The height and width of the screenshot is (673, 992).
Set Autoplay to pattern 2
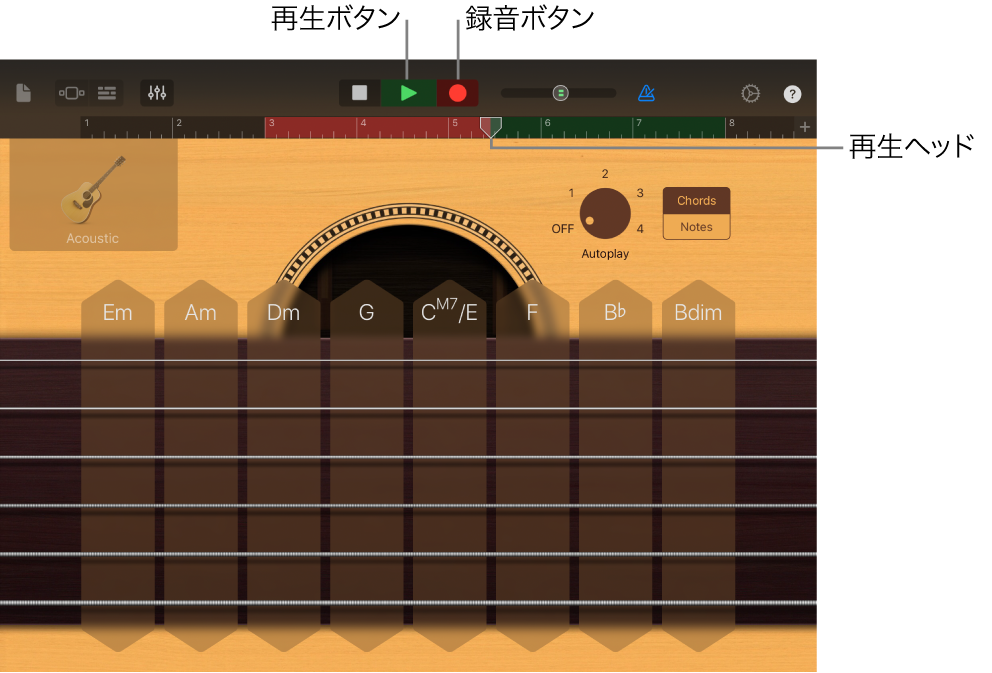pyautogui.click(x=605, y=173)
